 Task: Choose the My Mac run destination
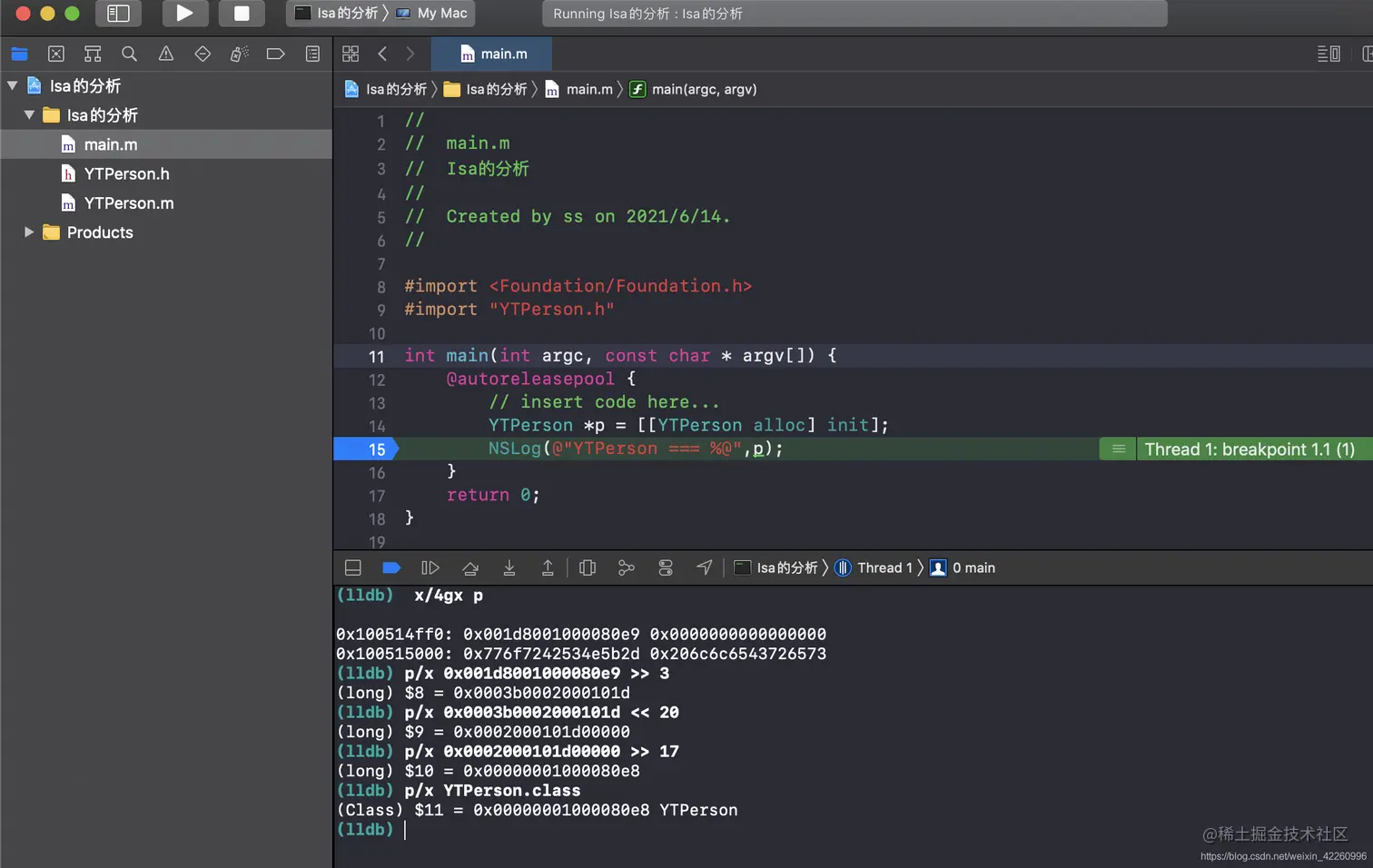pos(431,13)
